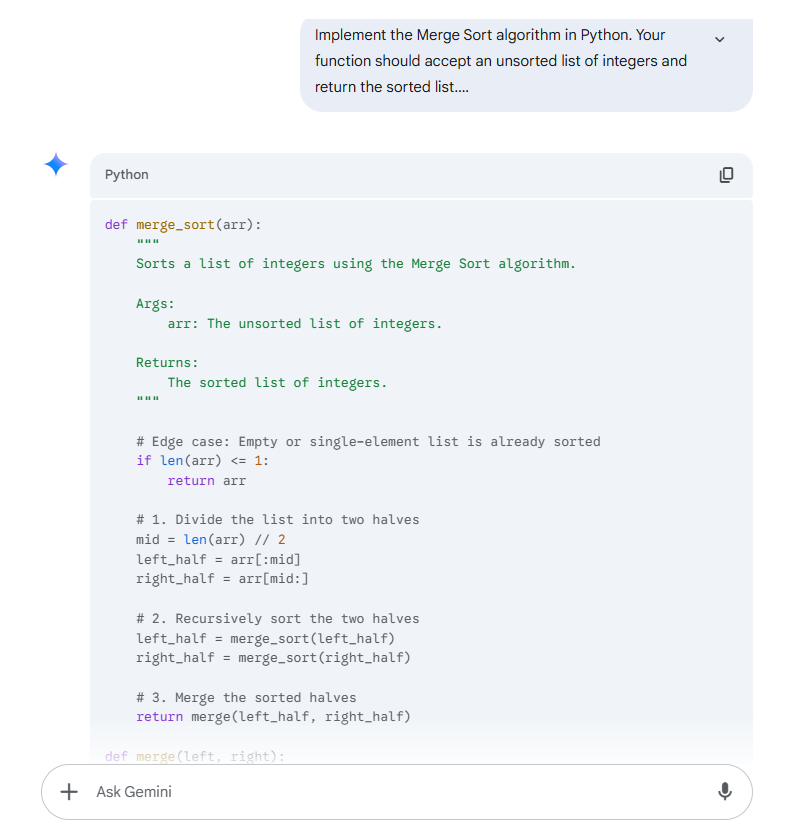Click the 'if len(arr) <= 1:' line
Screen dimensions: 786x826
tap(202, 460)
